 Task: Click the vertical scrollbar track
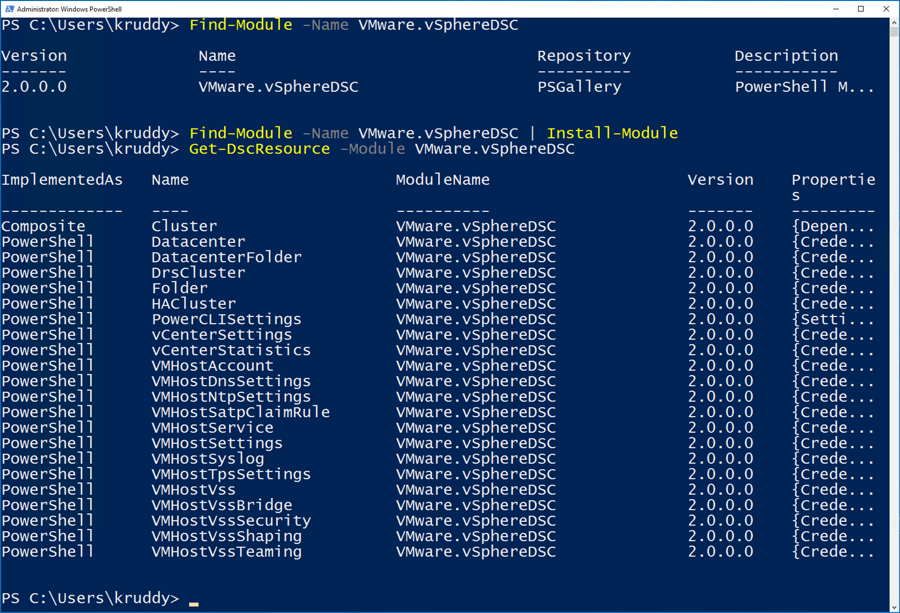(894, 300)
